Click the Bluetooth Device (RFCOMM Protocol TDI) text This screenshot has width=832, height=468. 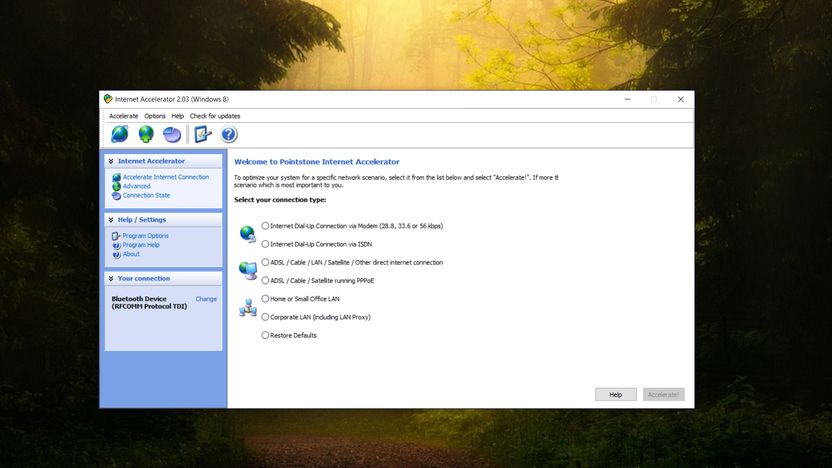[x=149, y=302]
